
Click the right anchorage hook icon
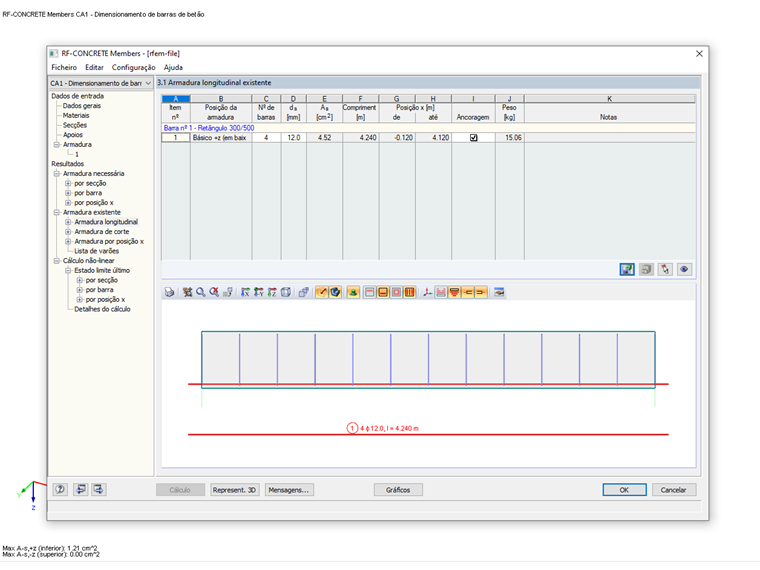(x=481, y=292)
